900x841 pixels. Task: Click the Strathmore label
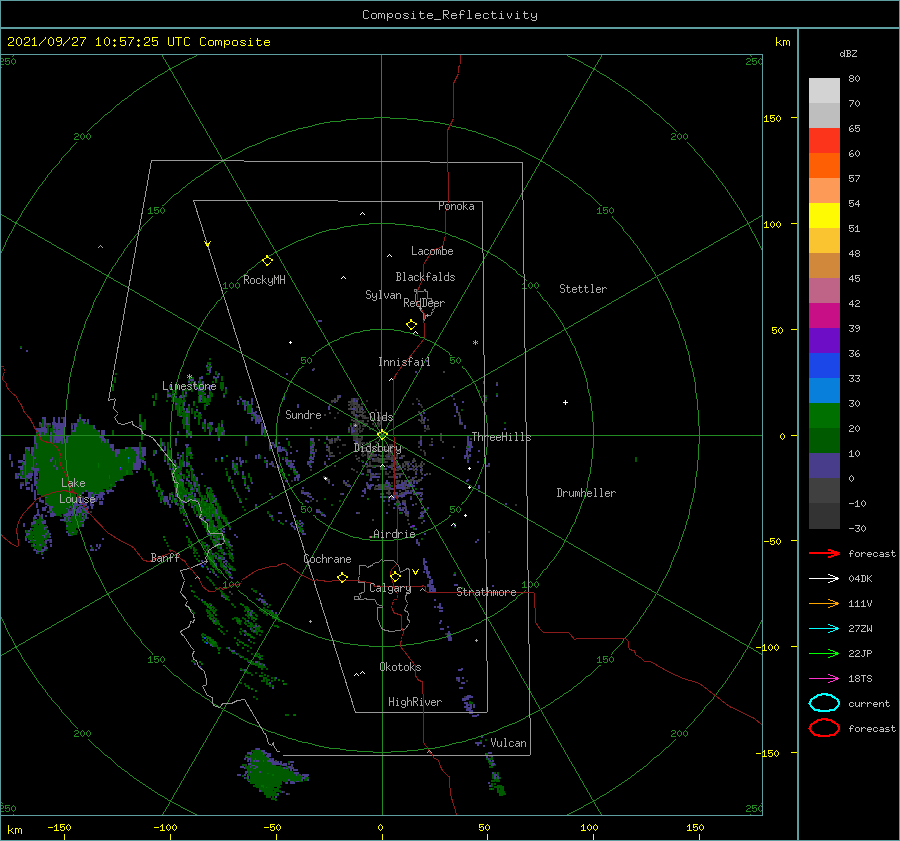point(486,592)
